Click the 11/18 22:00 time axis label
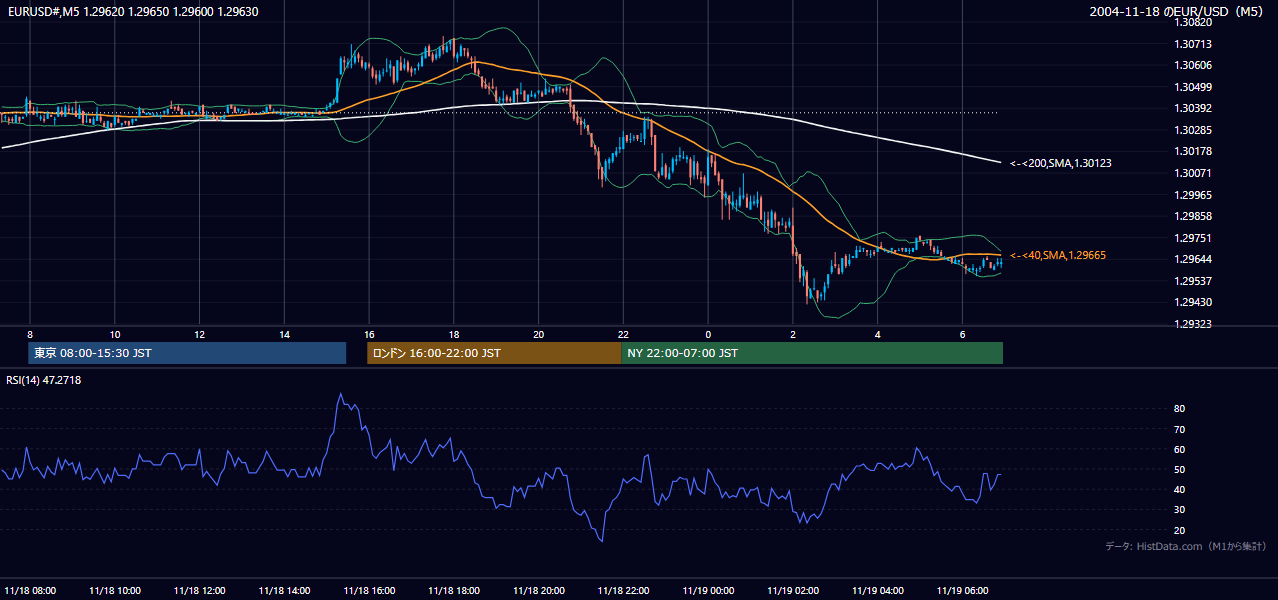The height and width of the screenshot is (600, 1278). point(623,590)
